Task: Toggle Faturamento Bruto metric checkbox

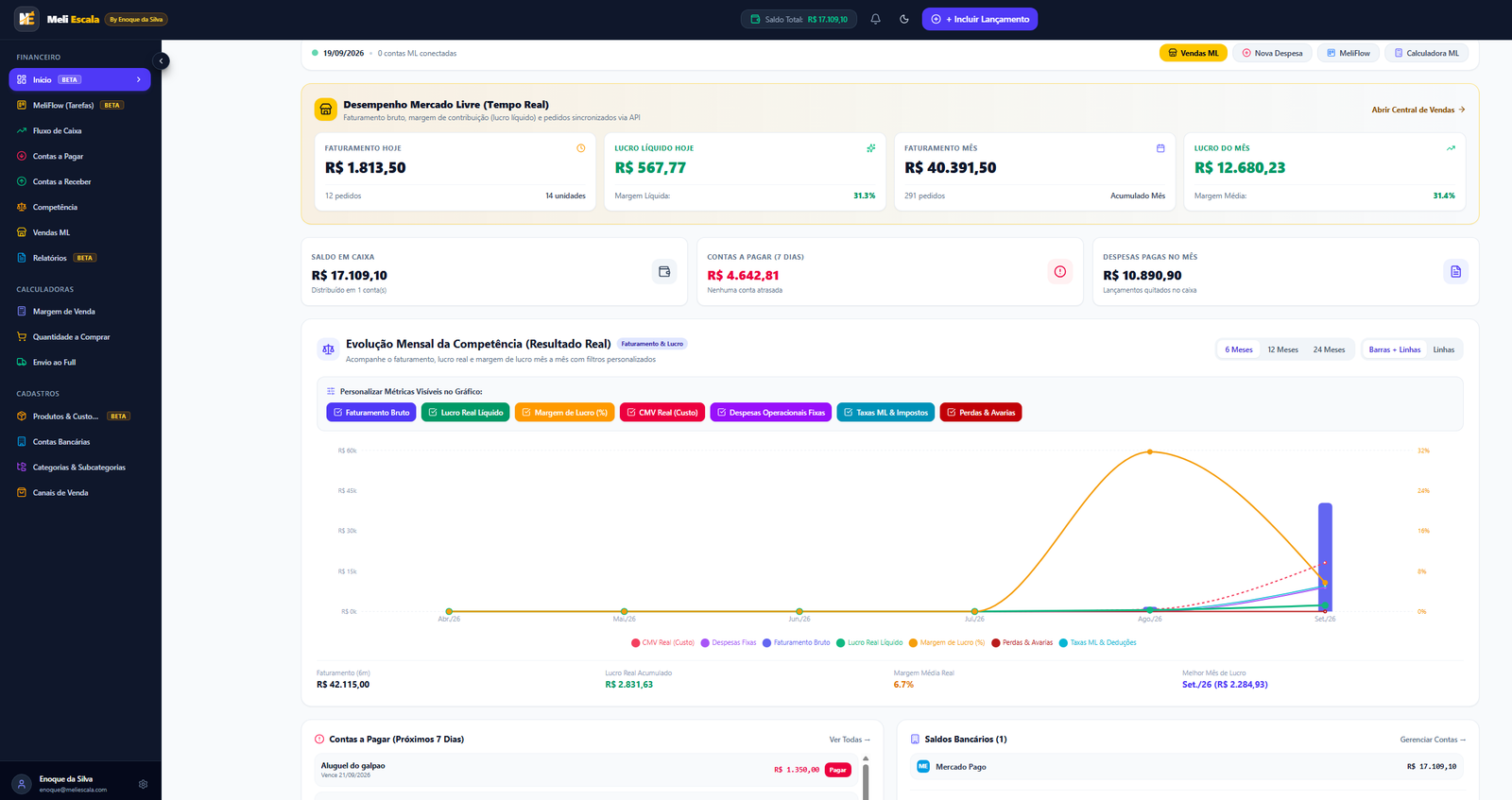Action: [x=371, y=413]
